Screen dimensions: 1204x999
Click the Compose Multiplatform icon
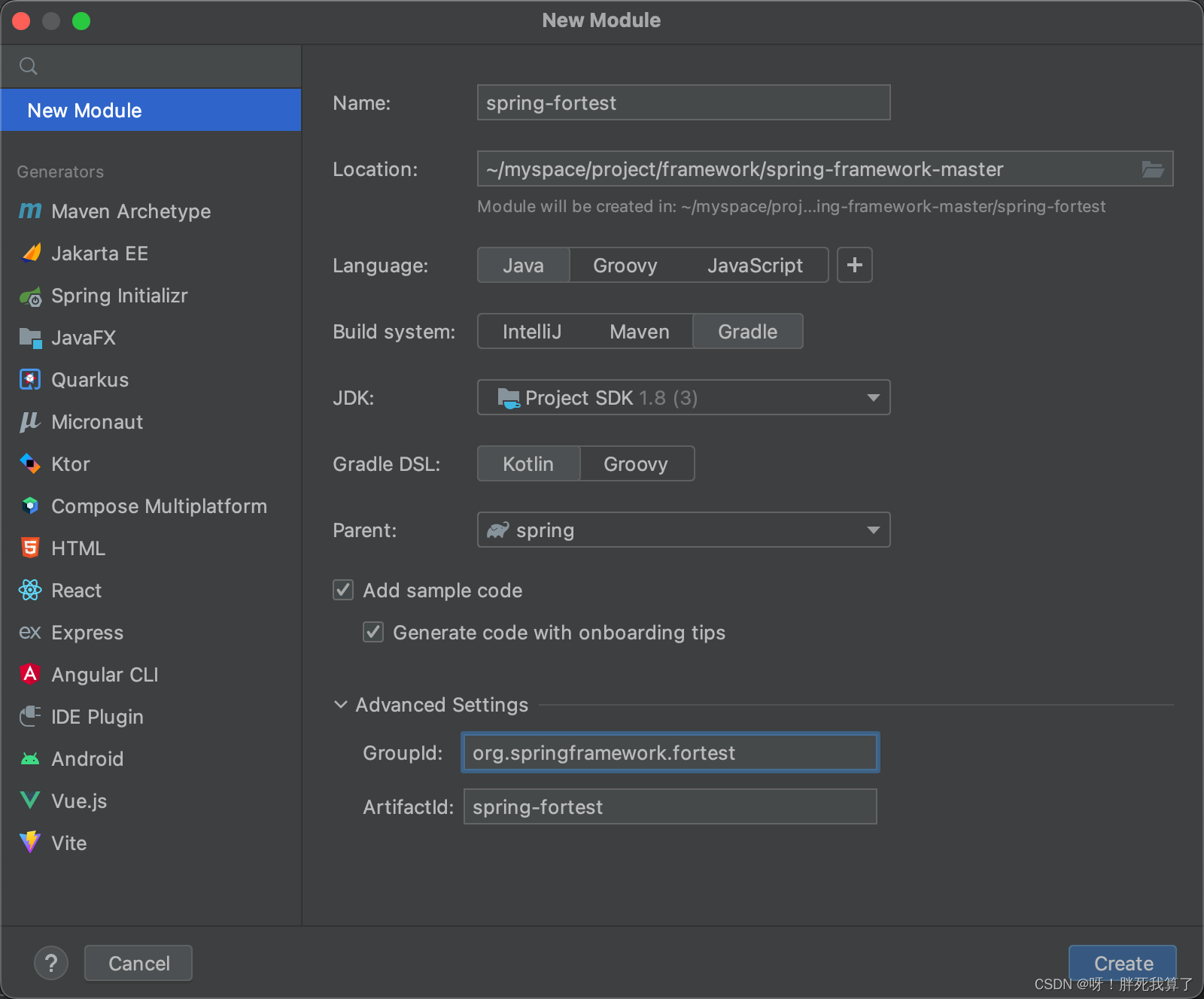pyautogui.click(x=30, y=506)
